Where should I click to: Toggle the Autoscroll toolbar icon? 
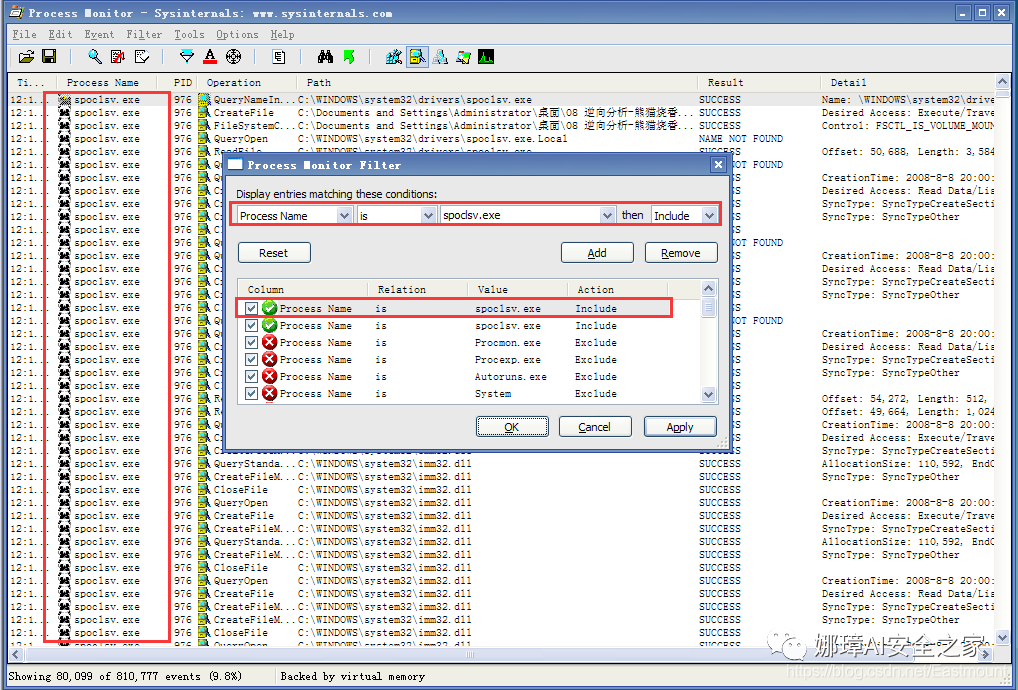118,57
